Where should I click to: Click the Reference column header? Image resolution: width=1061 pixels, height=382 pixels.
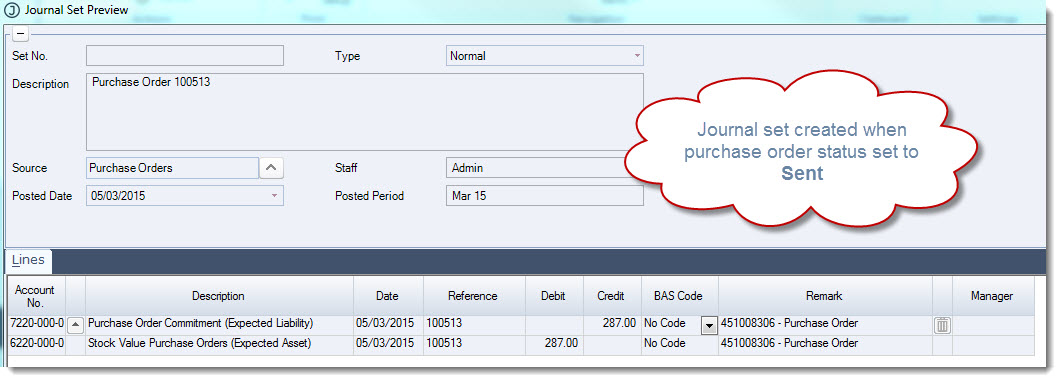click(x=474, y=296)
